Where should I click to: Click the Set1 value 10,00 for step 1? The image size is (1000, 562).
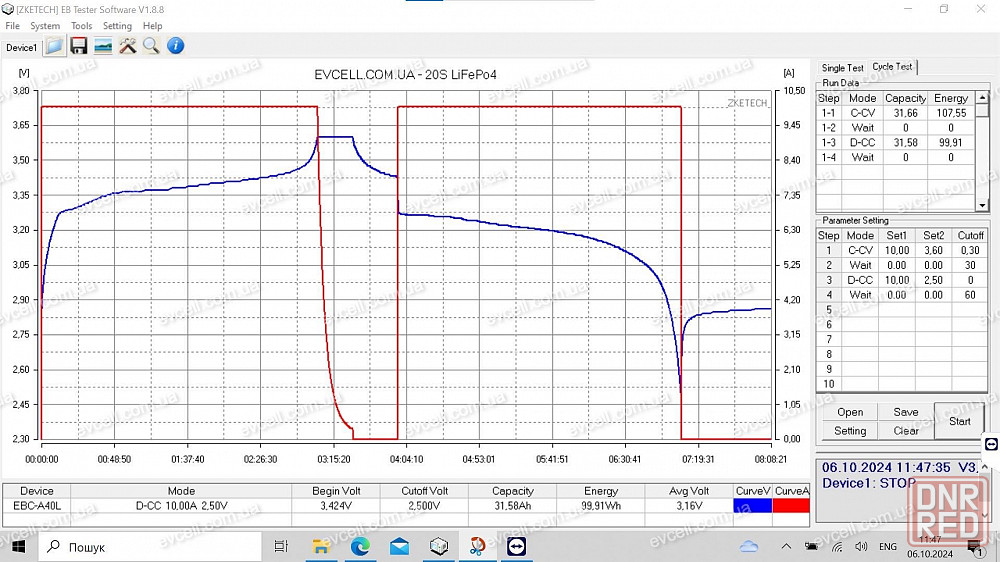897,250
